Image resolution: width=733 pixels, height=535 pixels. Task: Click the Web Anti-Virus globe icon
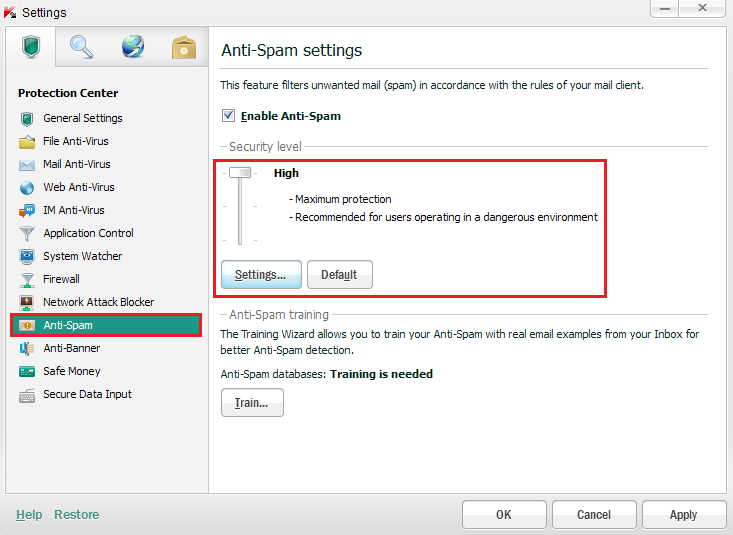click(27, 188)
